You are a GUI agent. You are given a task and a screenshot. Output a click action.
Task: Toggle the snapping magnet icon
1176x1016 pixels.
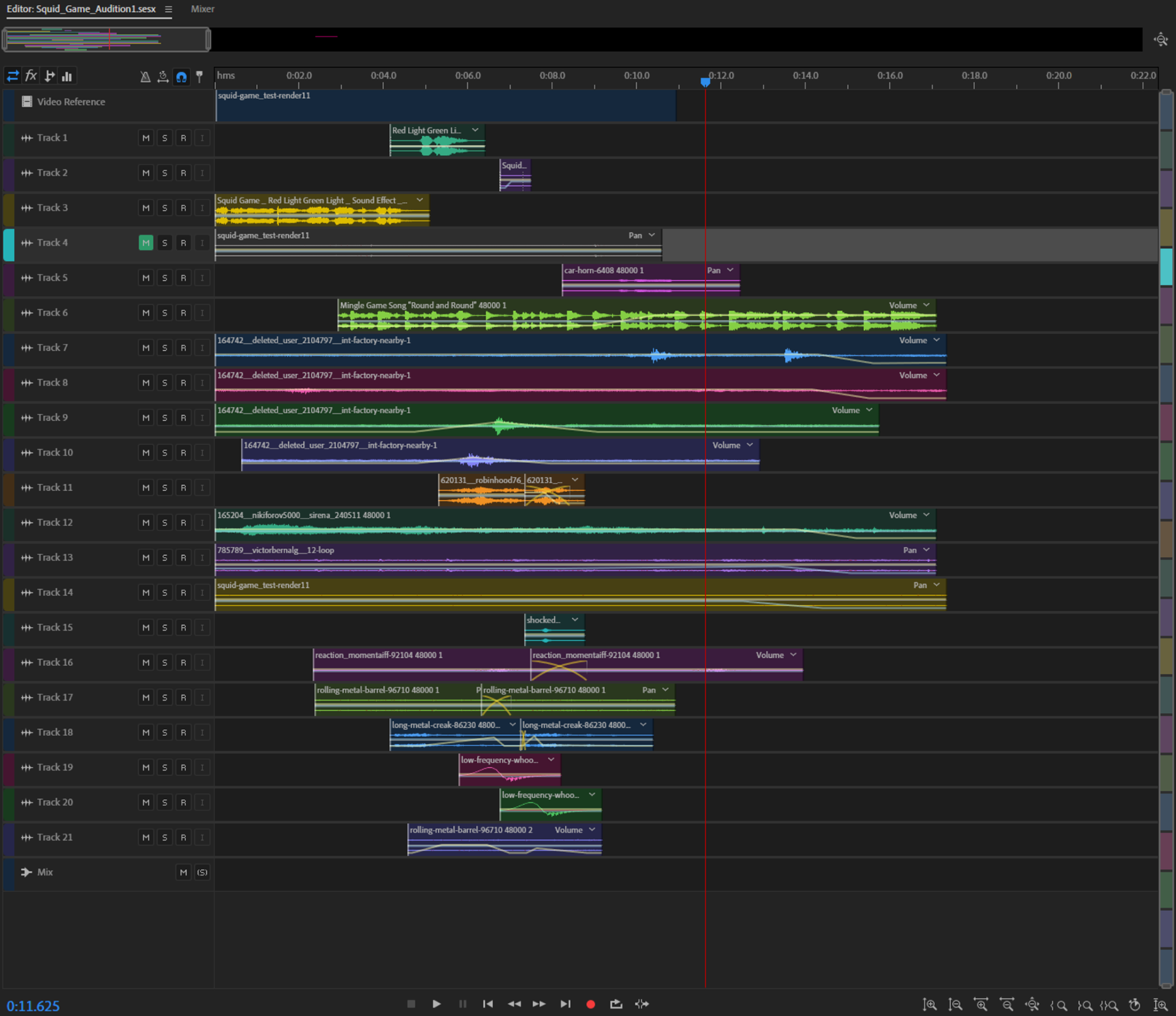(181, 77)
